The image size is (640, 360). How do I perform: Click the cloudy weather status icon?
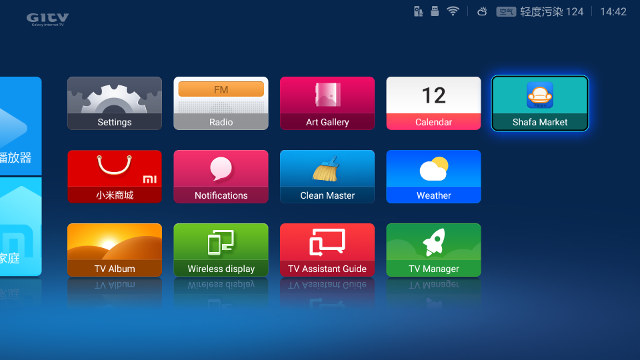coord(482,11)
